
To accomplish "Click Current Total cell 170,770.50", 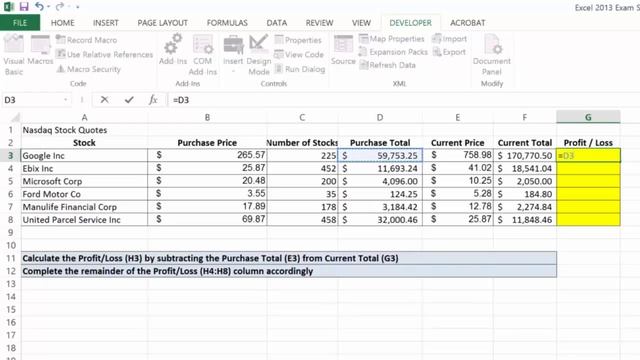I will [525, 156].
